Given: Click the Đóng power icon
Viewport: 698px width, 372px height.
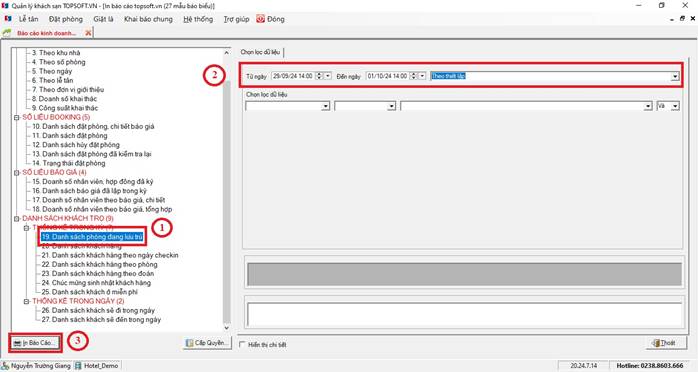Looking at the screenshot, I should pyautogui.click(x=260, y=19).
